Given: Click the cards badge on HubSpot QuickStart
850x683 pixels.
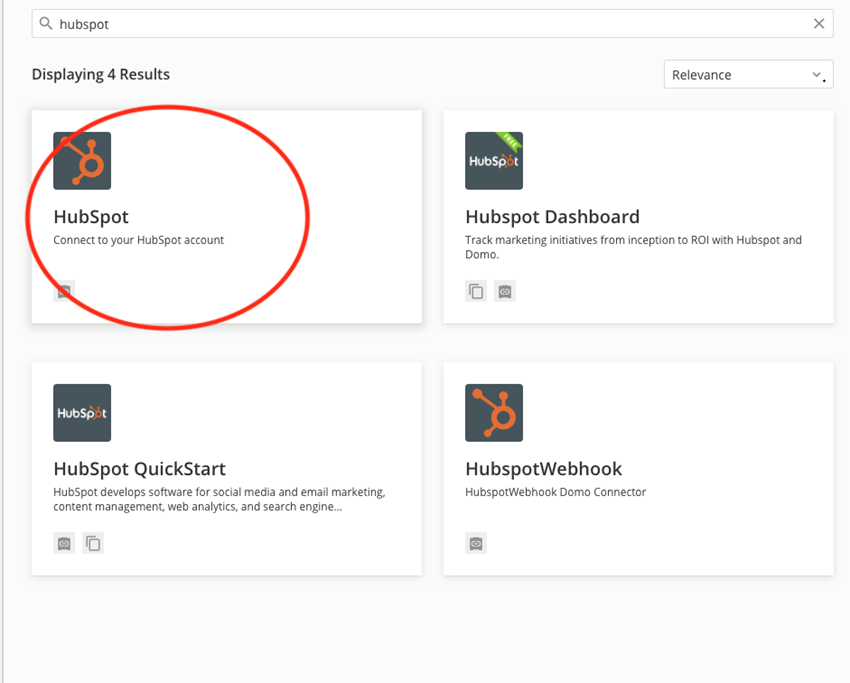Looking at the screenshot, I should pyautogui.click(x=93, y=543).
